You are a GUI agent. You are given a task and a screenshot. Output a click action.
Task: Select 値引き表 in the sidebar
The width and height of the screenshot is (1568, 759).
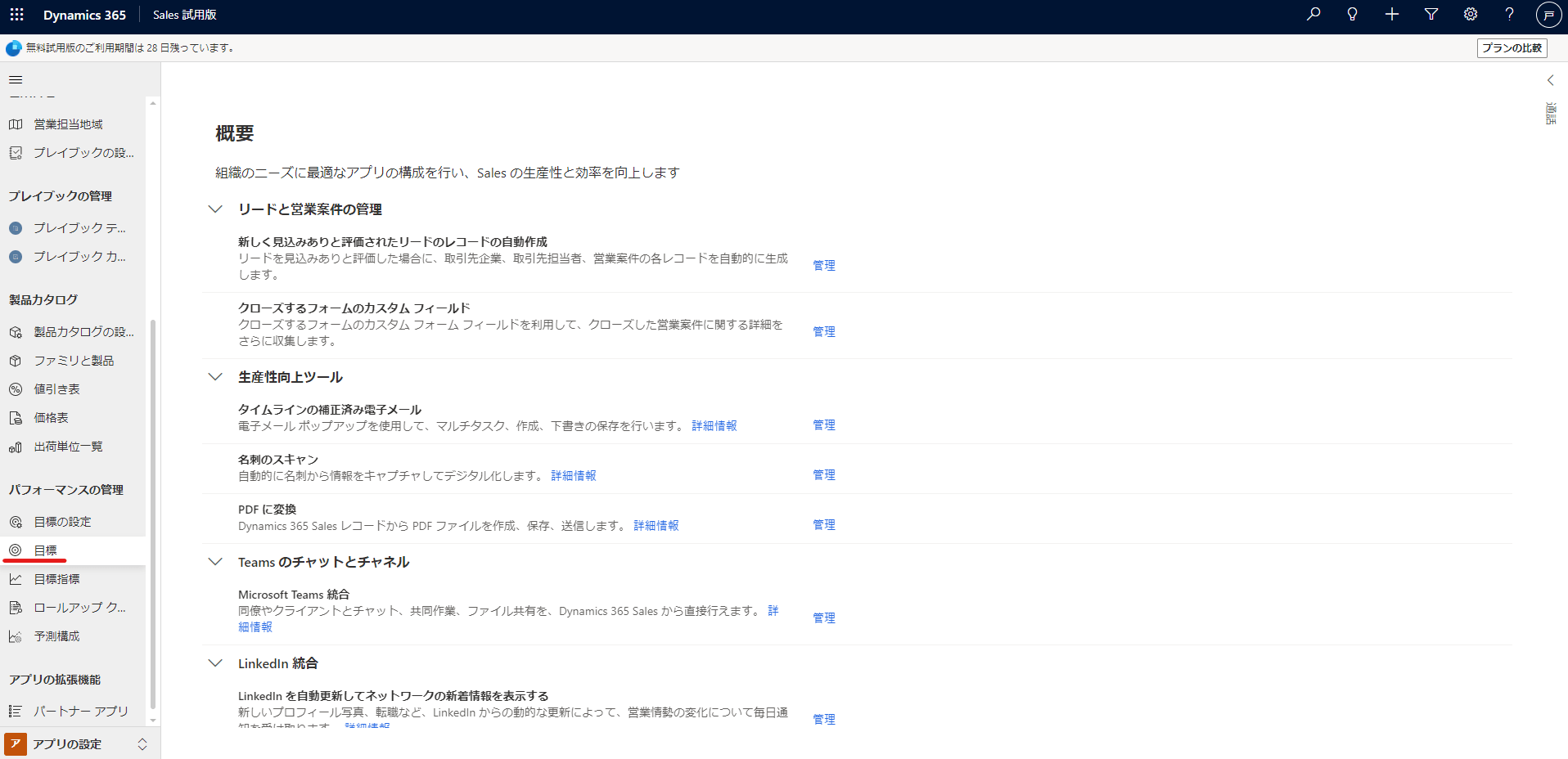[x=57, y=389]
